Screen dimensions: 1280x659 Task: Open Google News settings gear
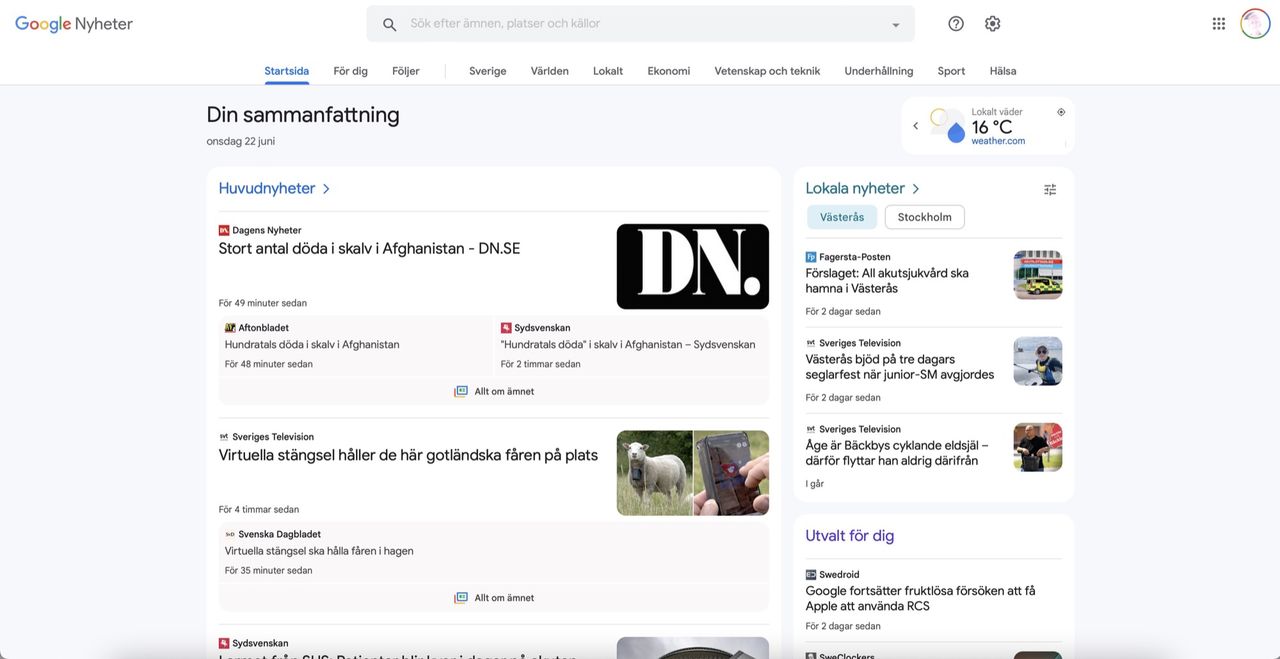pos(992,22)
